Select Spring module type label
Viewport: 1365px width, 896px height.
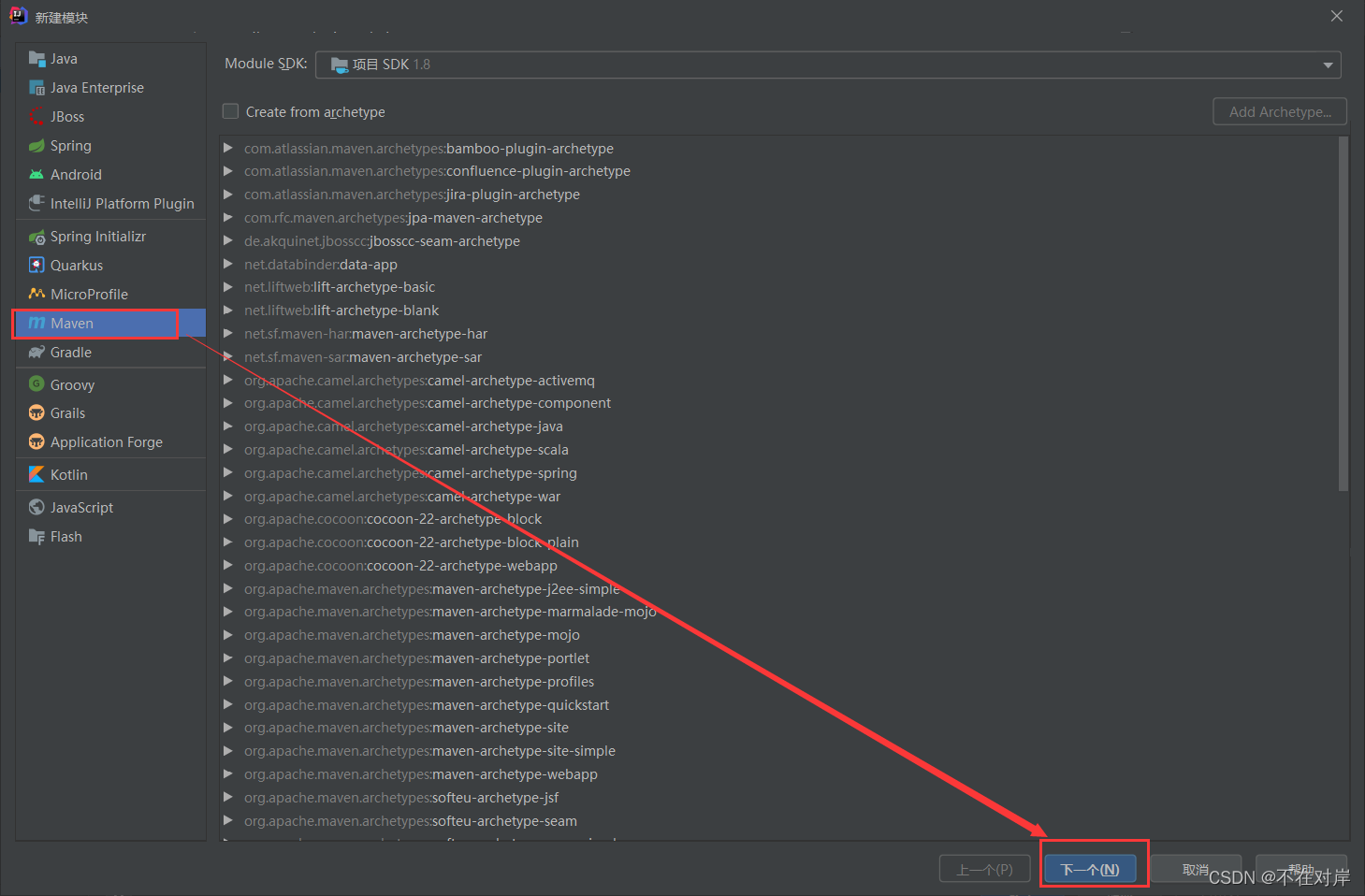(x=71, y=146)
